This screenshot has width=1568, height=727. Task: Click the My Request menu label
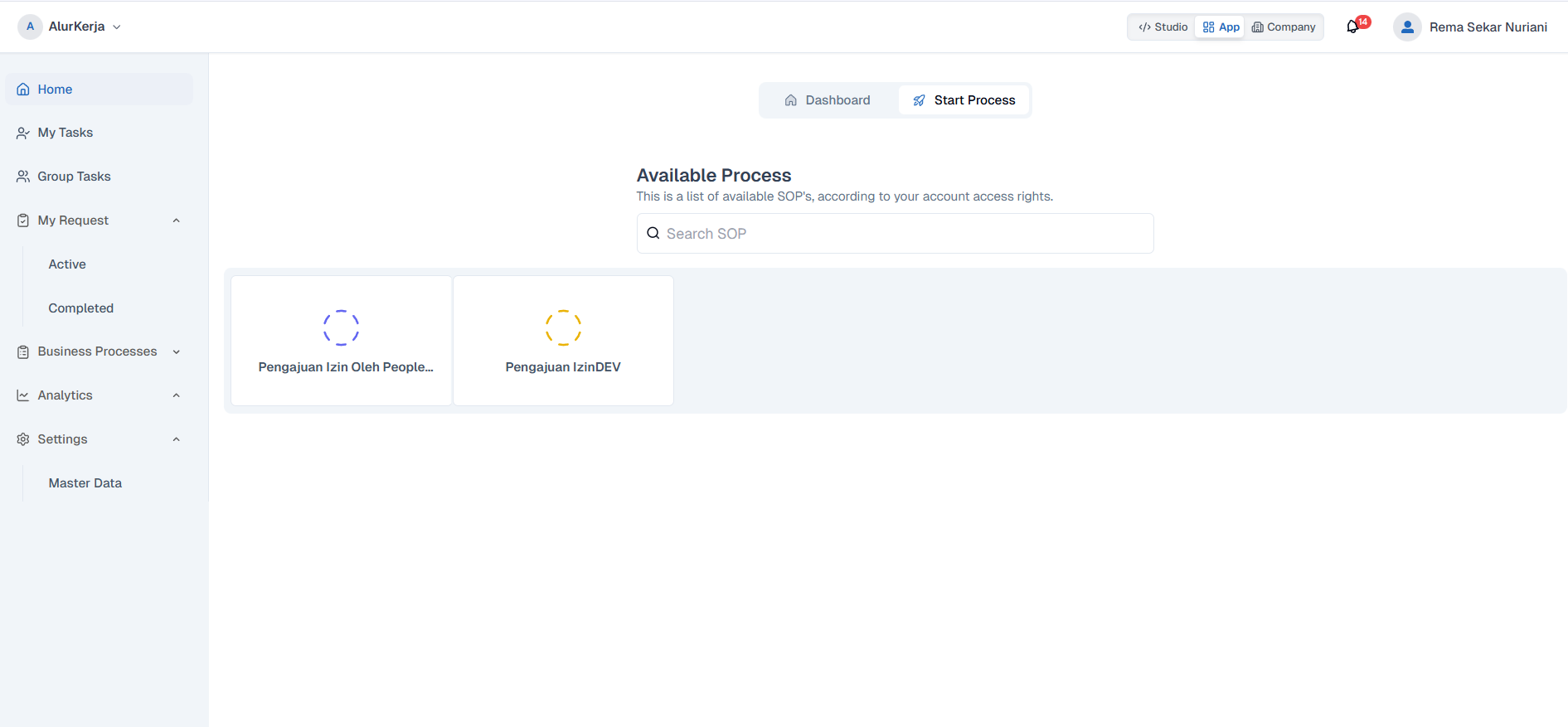point(73,221)
